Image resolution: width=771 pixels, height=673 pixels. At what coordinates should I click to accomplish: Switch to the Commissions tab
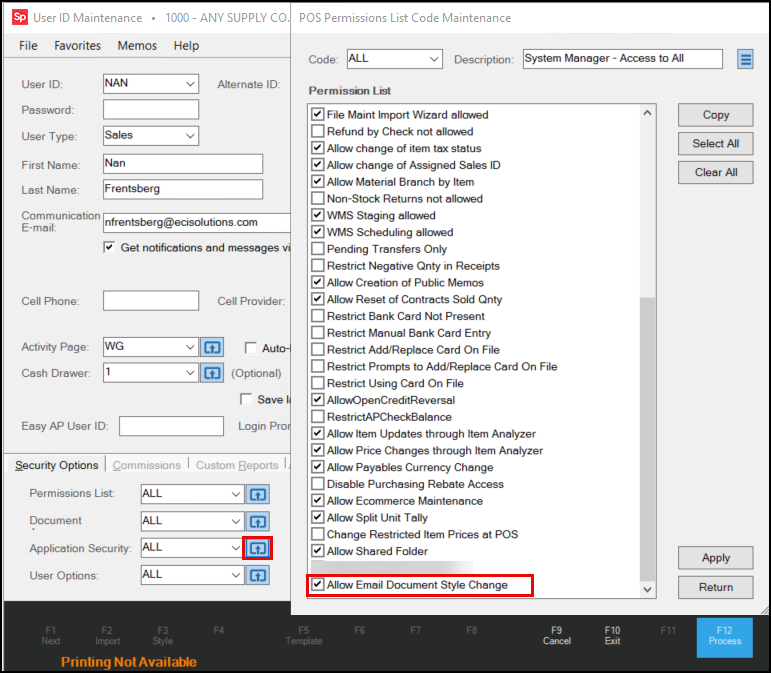(x=147, y=465)
